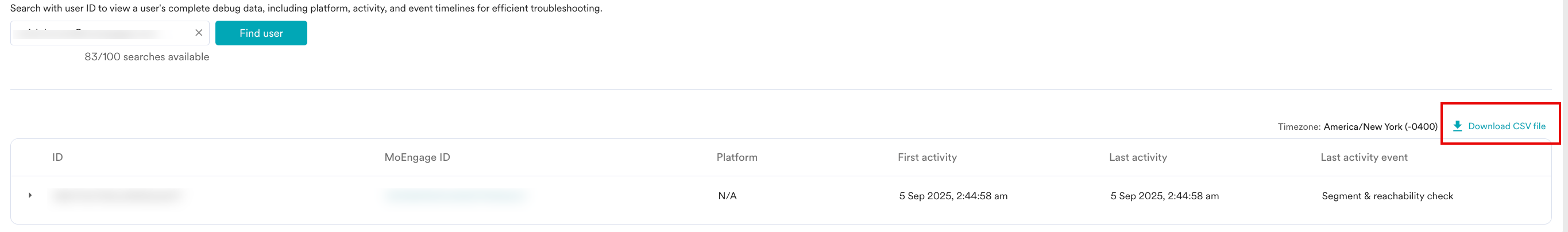Click the blurred user ID in the row
This screenshot has height=232, width=1568.
[118, 195]
